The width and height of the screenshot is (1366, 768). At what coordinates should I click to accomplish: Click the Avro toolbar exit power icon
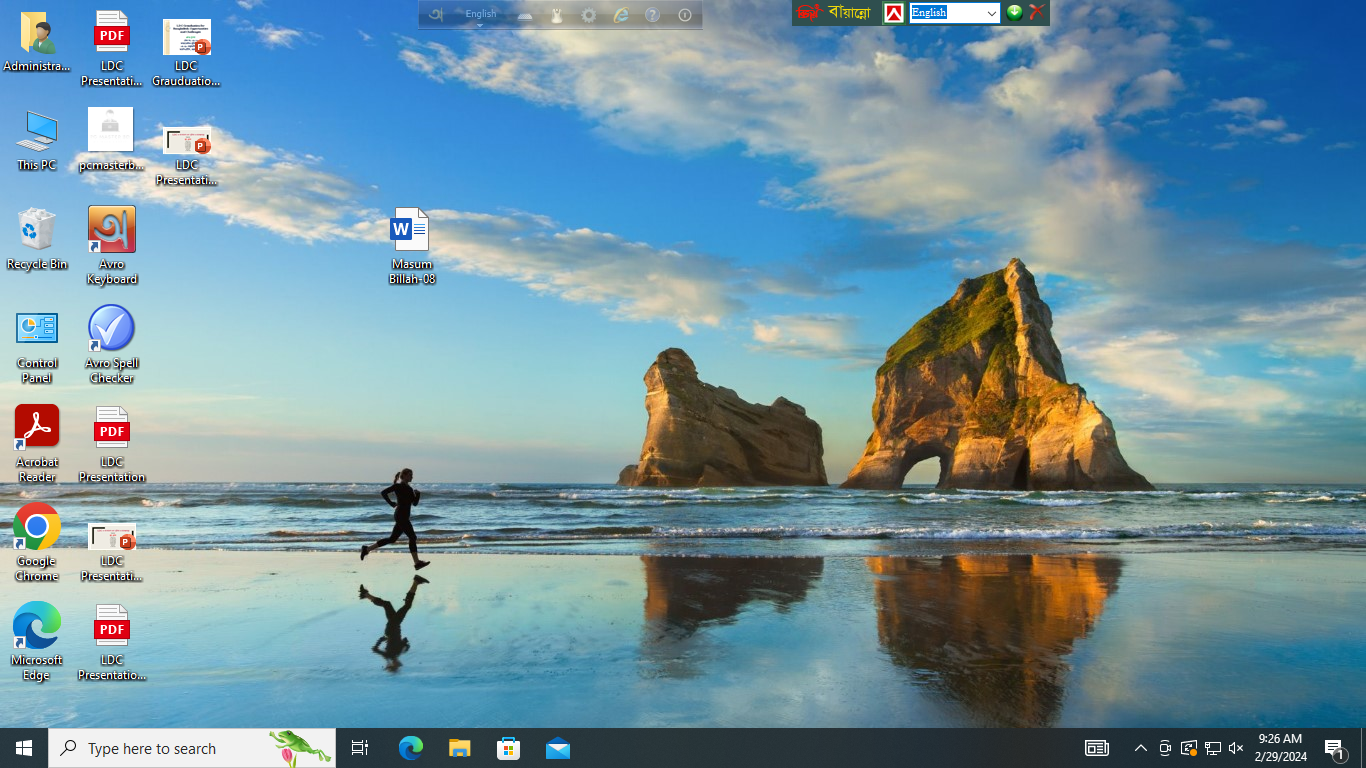point(685,15)
